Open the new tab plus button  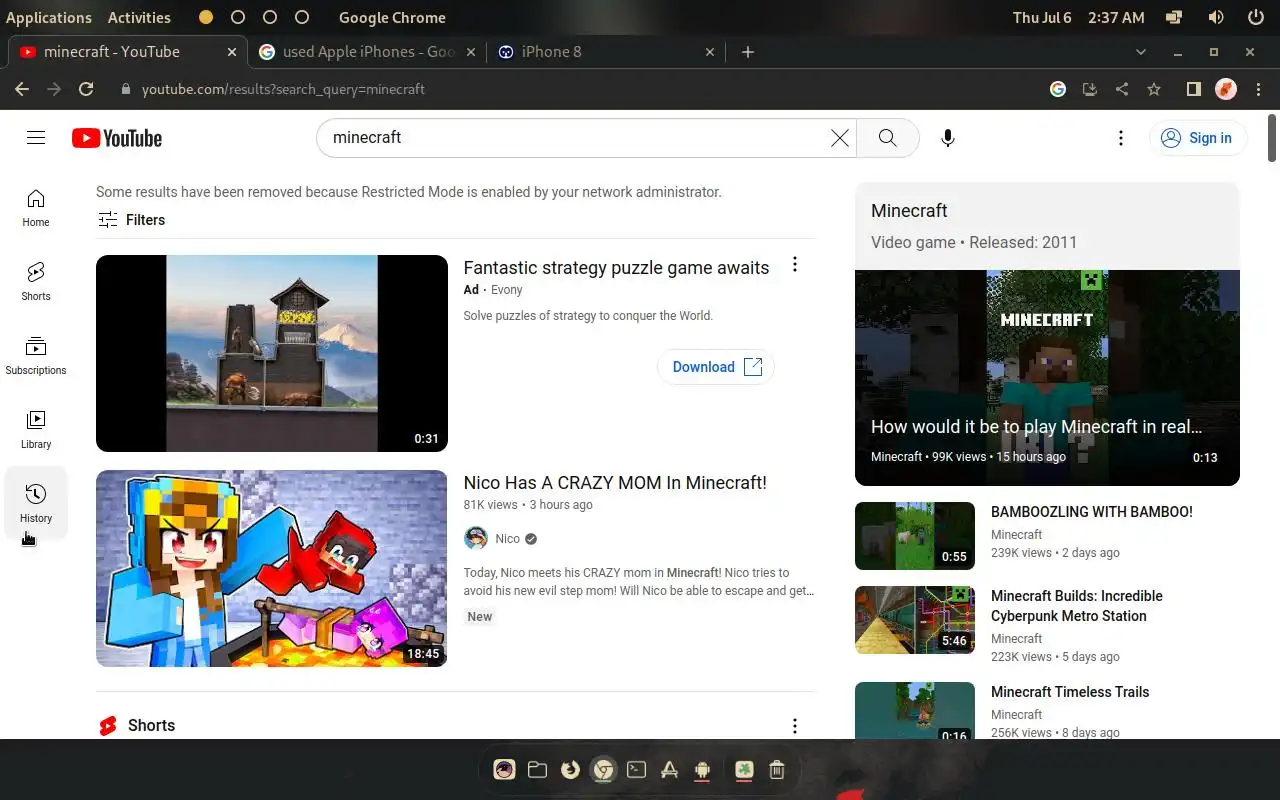pos(748,52)
